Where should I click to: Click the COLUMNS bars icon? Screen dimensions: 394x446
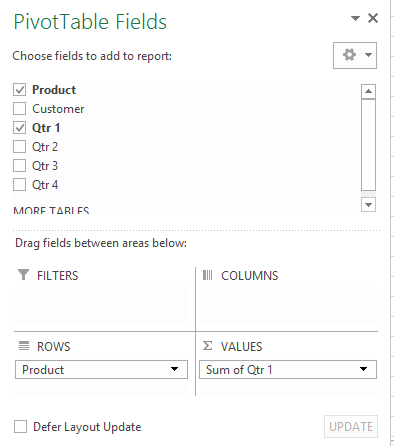click(x=207, y=275)
